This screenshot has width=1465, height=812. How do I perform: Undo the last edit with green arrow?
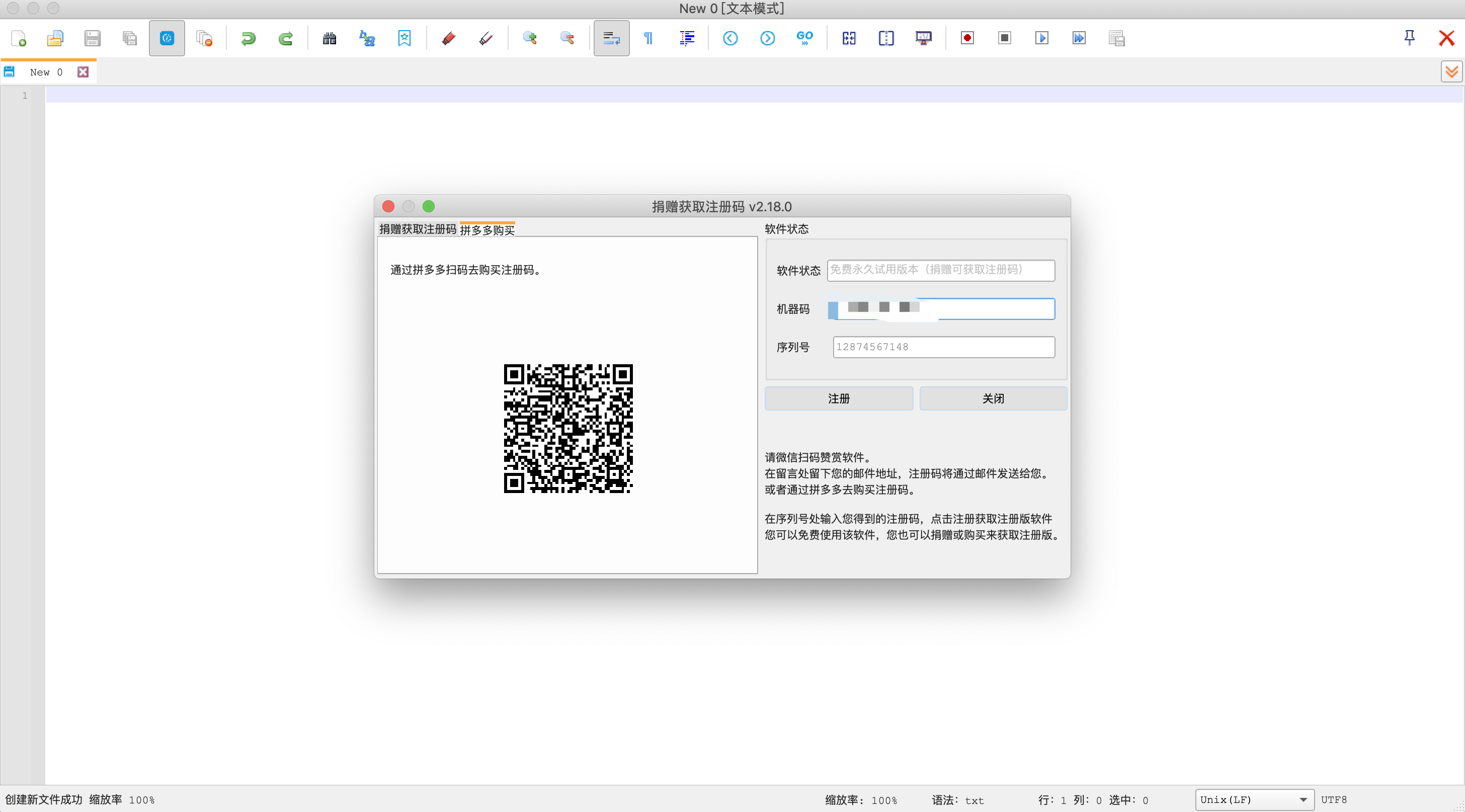(x=248, y=38)
